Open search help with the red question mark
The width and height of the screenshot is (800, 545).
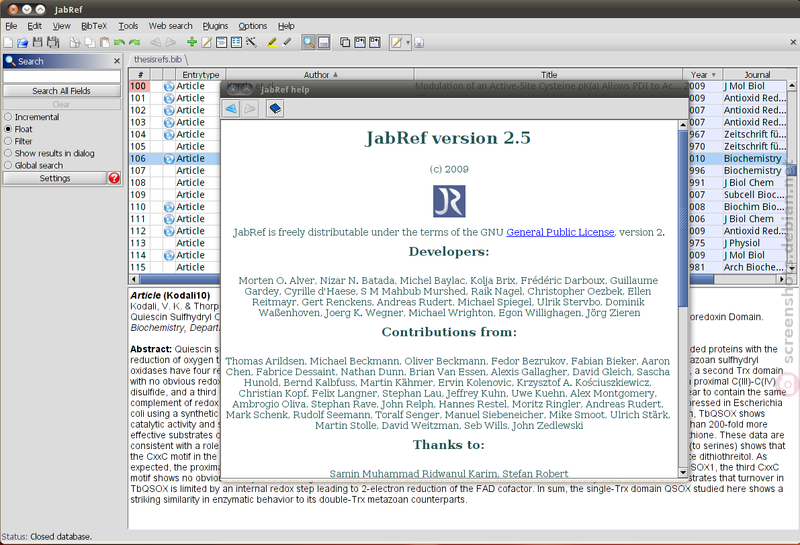[x=114, y=178]
